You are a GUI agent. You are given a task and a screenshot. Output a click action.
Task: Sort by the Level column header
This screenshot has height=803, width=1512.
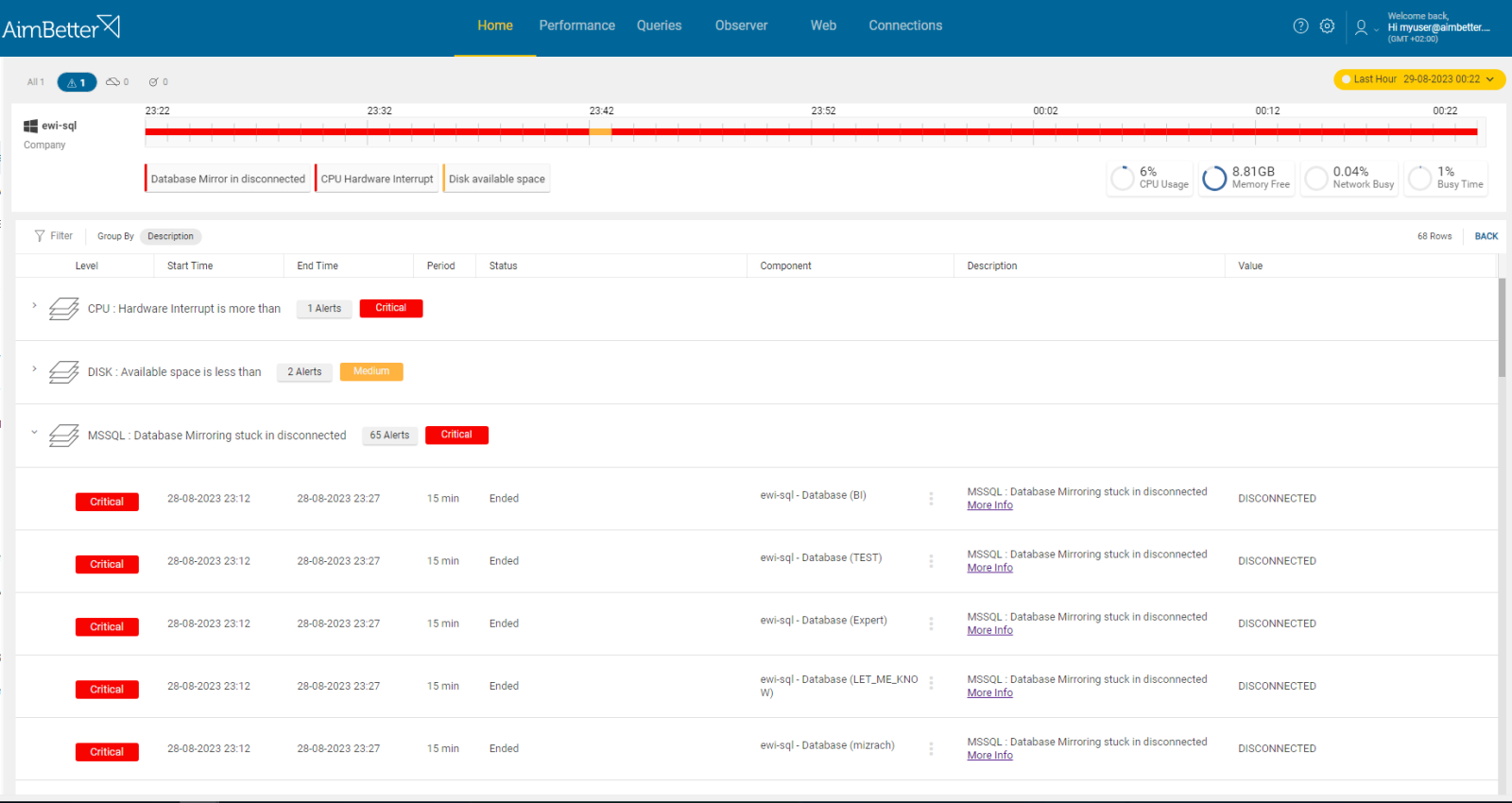click(87, 266)
